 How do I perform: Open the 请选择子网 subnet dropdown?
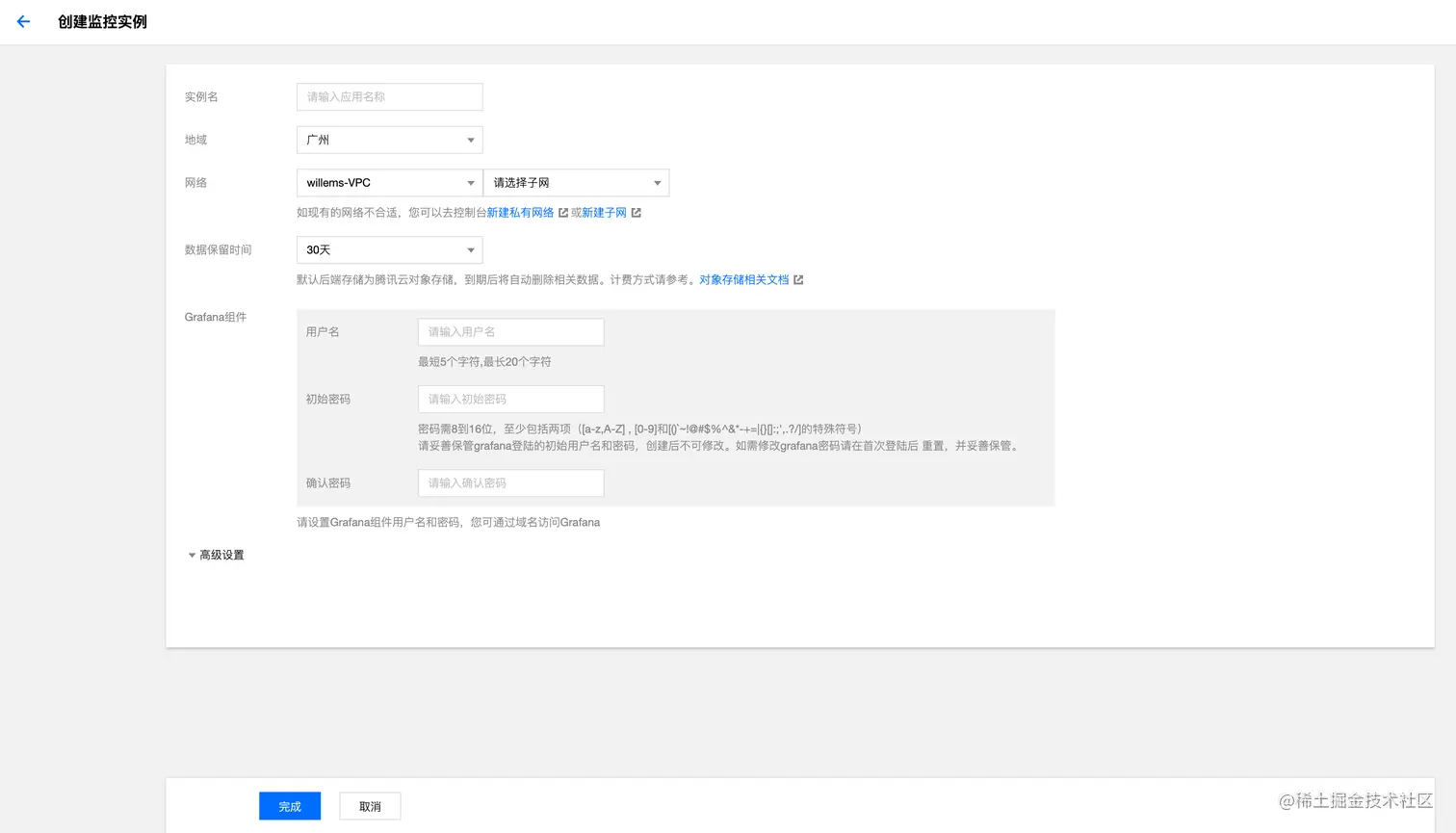click(576, 182)
